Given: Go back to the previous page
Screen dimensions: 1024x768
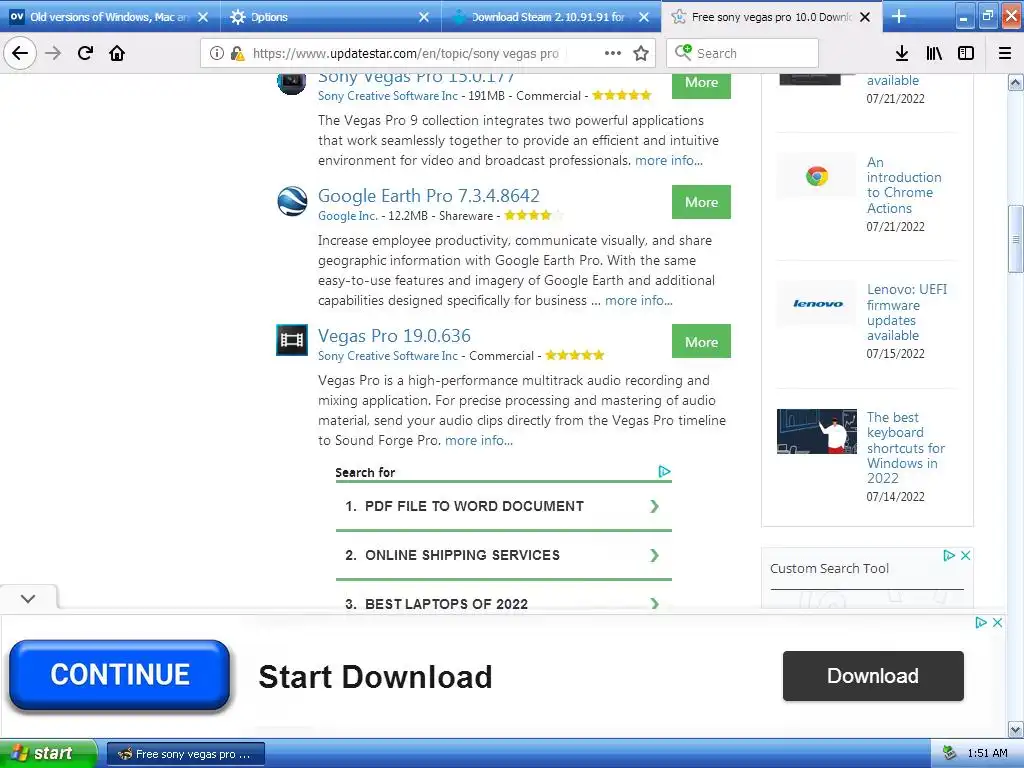Looking at the screenshot, I should coord(20,53).
